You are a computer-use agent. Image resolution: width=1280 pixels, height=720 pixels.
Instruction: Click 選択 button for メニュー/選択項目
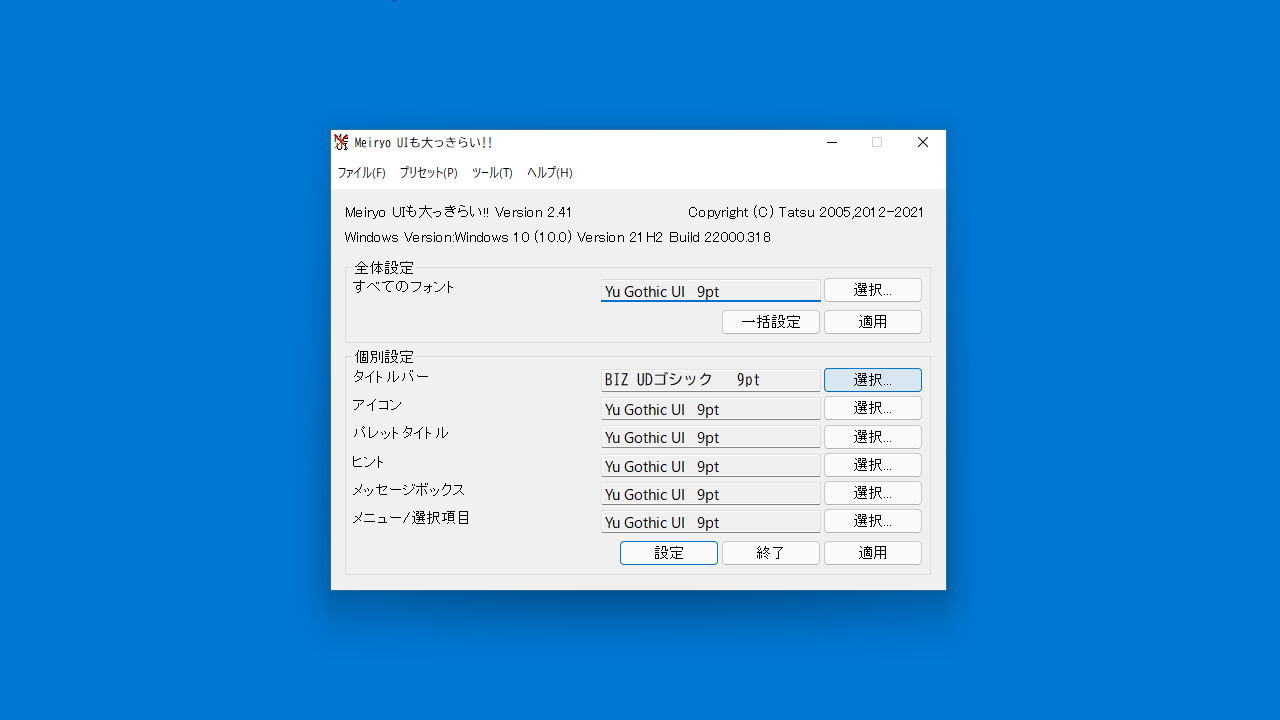tap(873, 521)
